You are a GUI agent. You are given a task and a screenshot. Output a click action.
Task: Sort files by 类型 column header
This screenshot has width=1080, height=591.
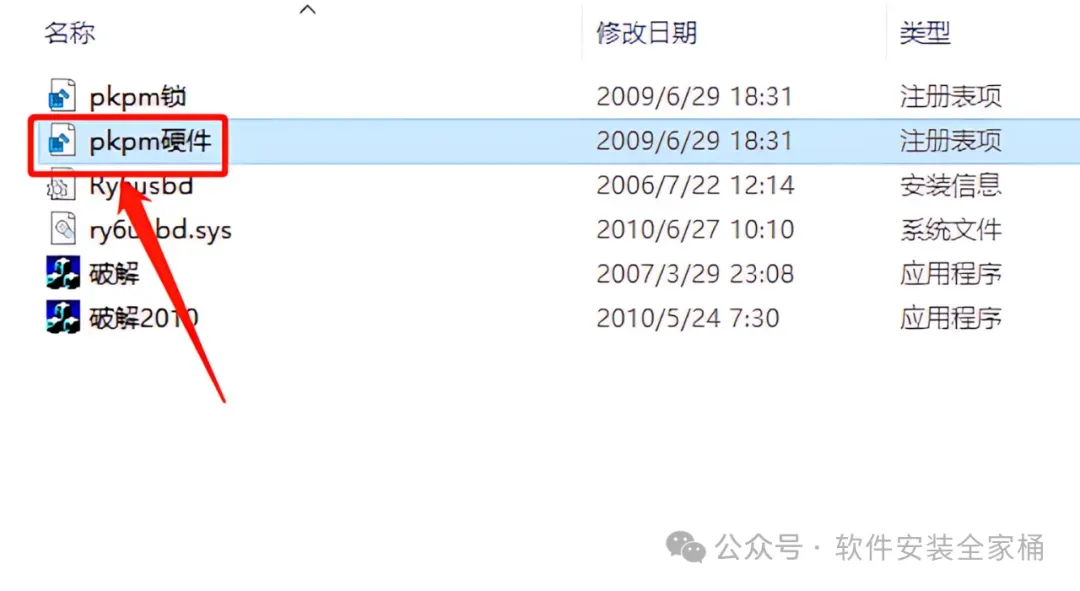925,32
